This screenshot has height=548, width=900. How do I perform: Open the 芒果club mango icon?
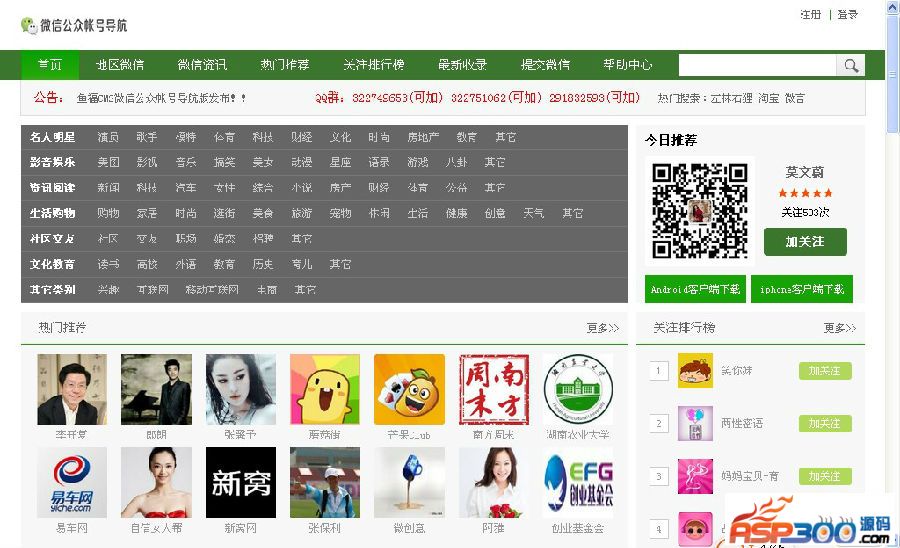409,389
